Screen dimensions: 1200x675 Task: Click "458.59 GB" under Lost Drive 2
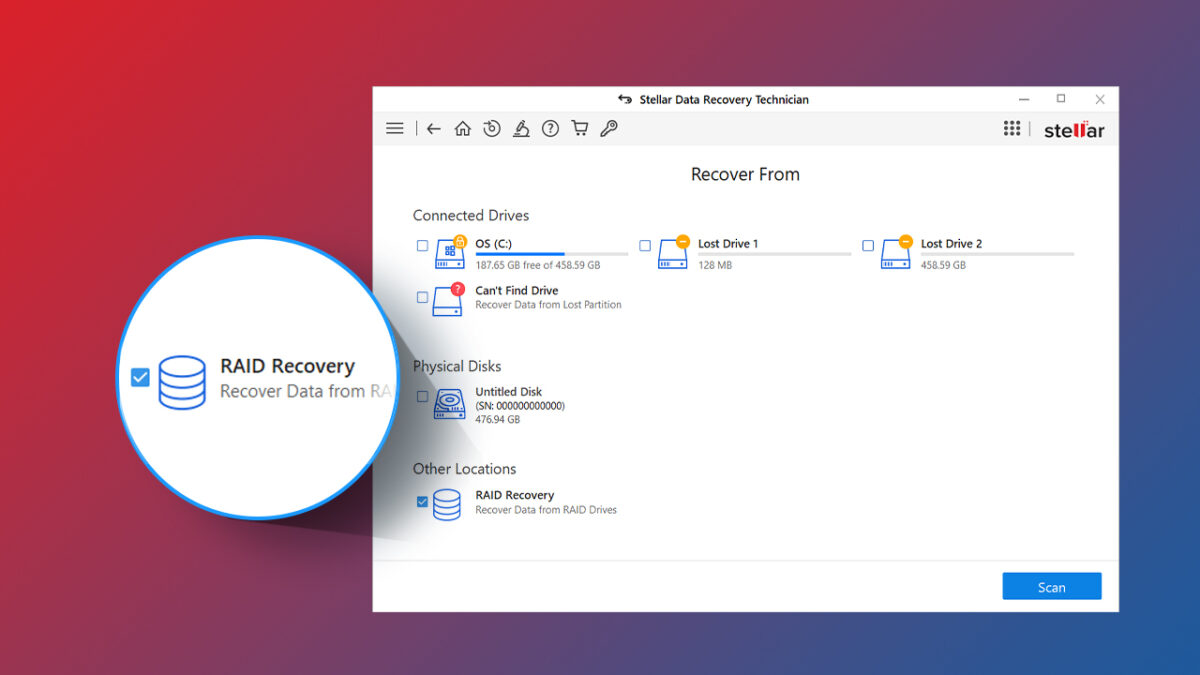pyautogui.click(x=943, y=266)
